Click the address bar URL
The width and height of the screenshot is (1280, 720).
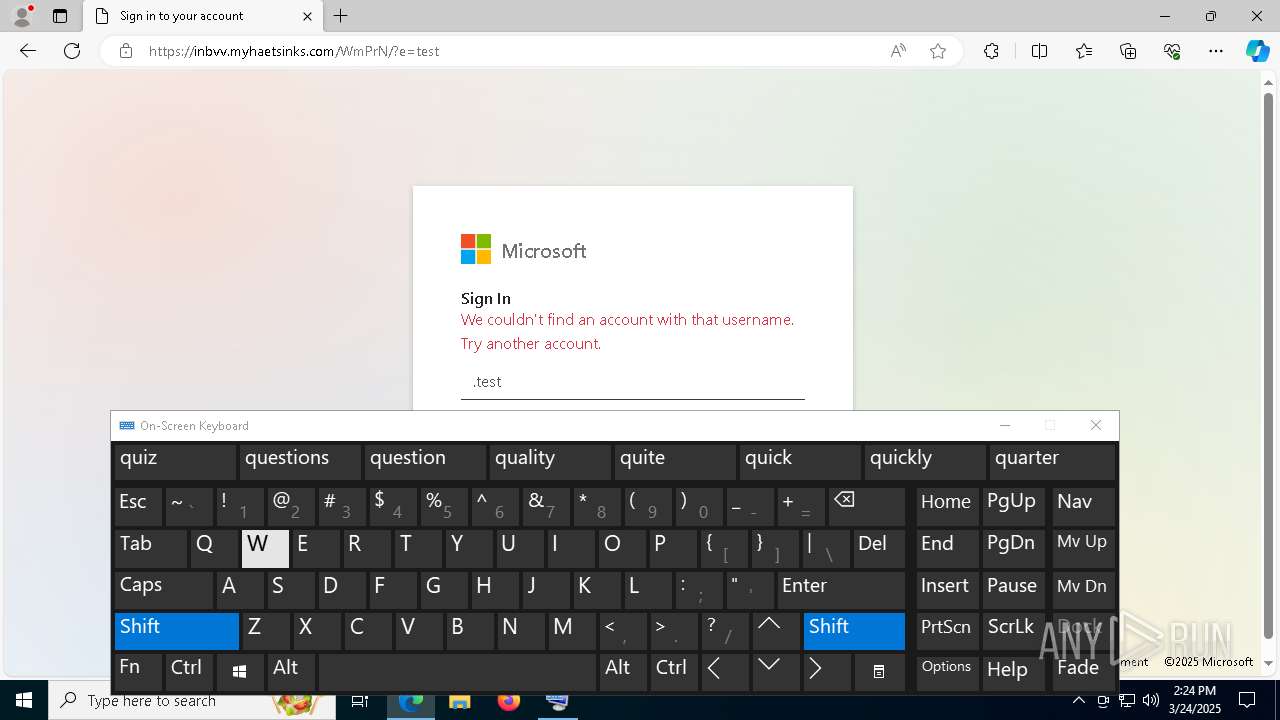(294, 51)
